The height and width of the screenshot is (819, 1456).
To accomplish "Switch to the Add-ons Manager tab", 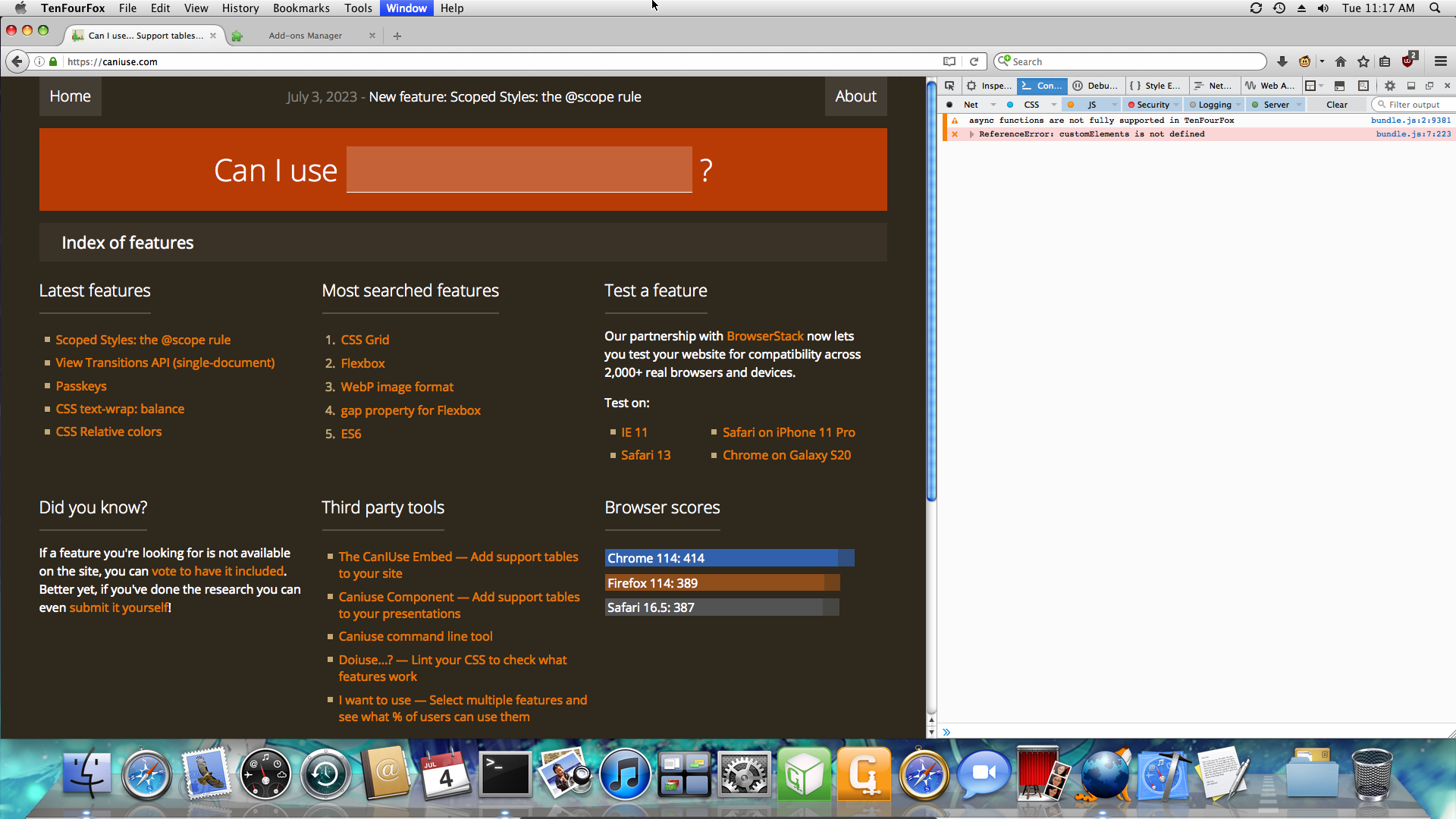I will click(305, 36).
